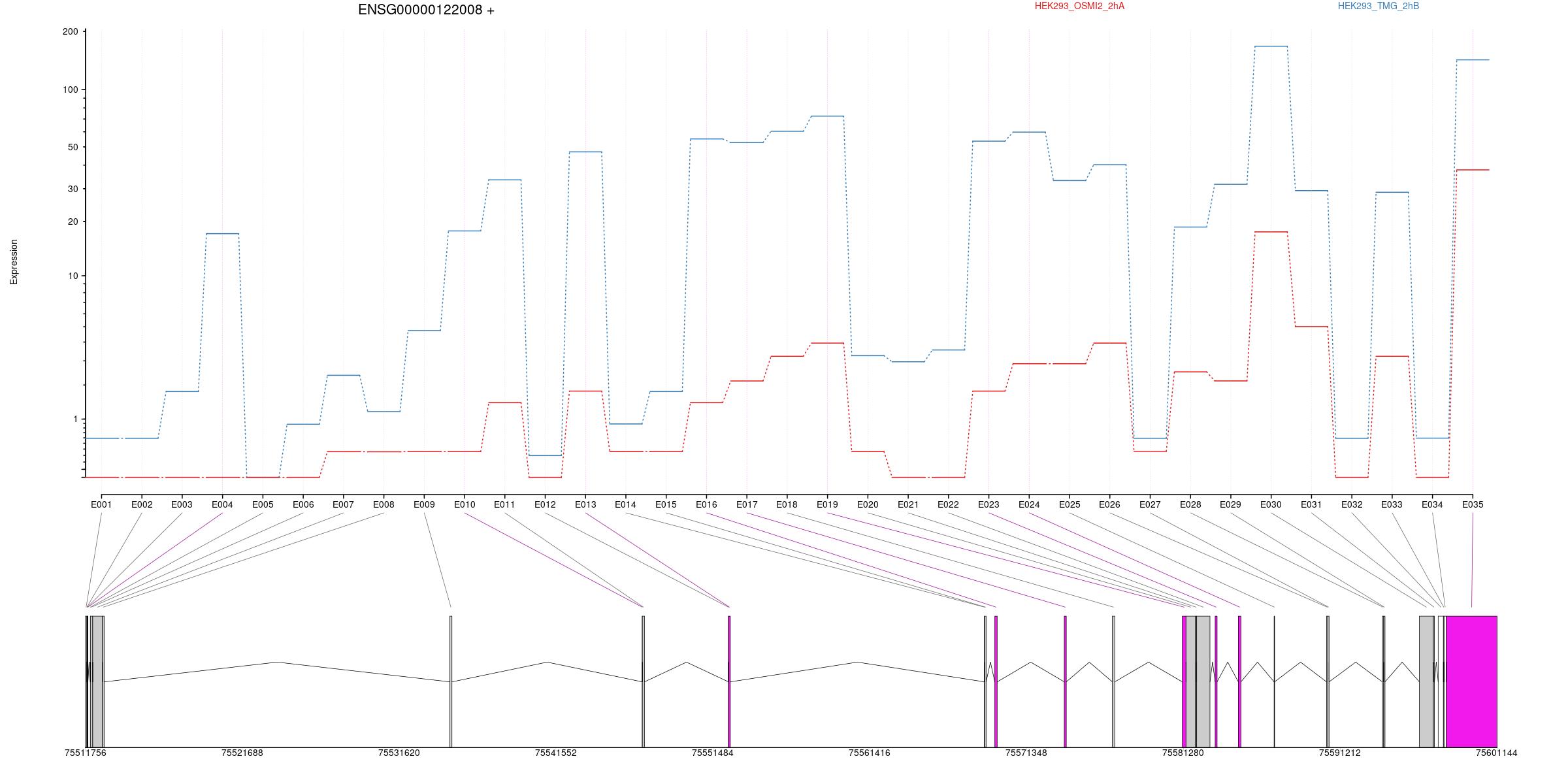Screen dimensions: 1568x784
Task: Select the HEK293_TMG_2hB legend label
Action: pyautogui.click(x=1379, y=6)
